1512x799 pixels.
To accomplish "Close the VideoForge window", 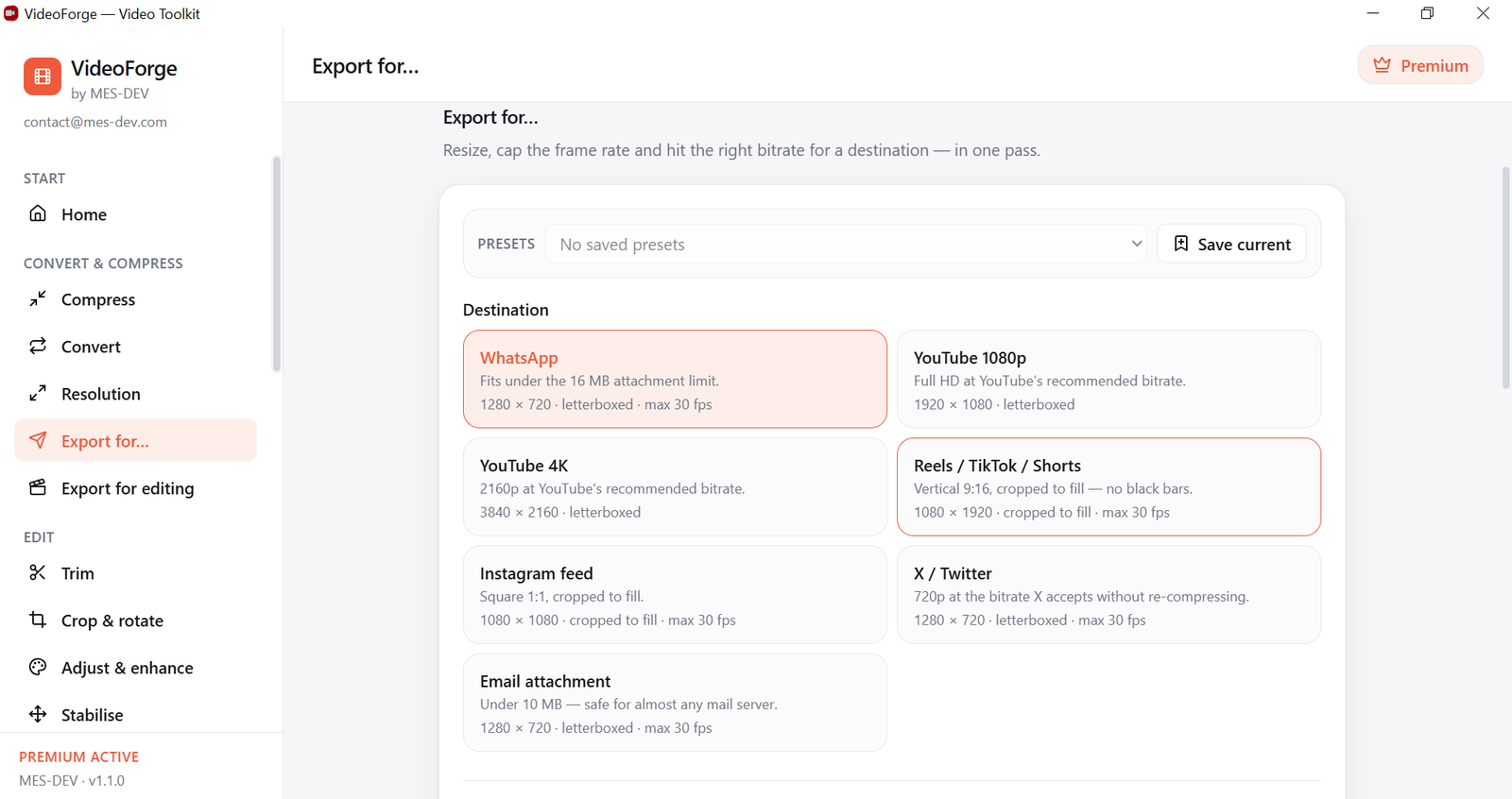I will tap(1484, 13).
